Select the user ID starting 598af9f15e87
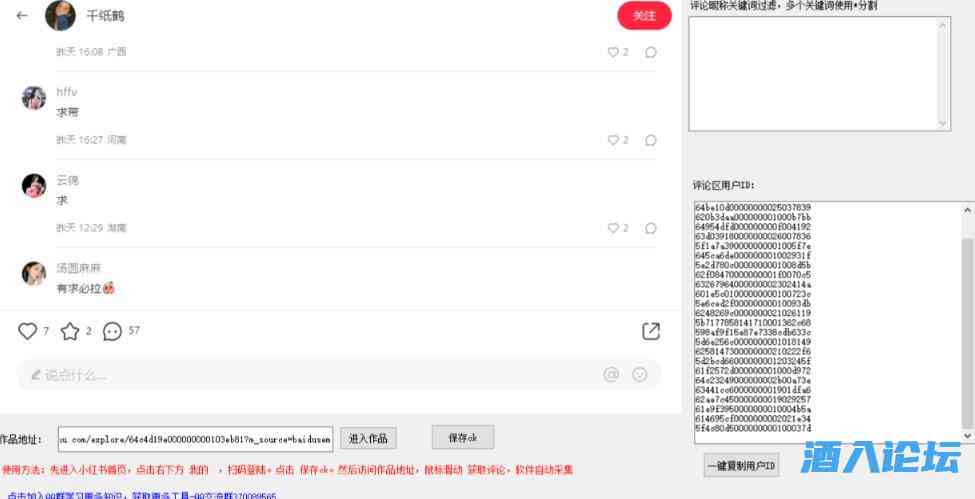 pos(753,332)
